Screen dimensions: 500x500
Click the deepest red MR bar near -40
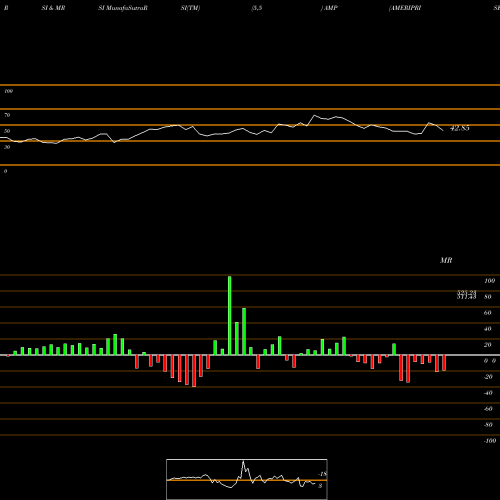tap(194, 371)
